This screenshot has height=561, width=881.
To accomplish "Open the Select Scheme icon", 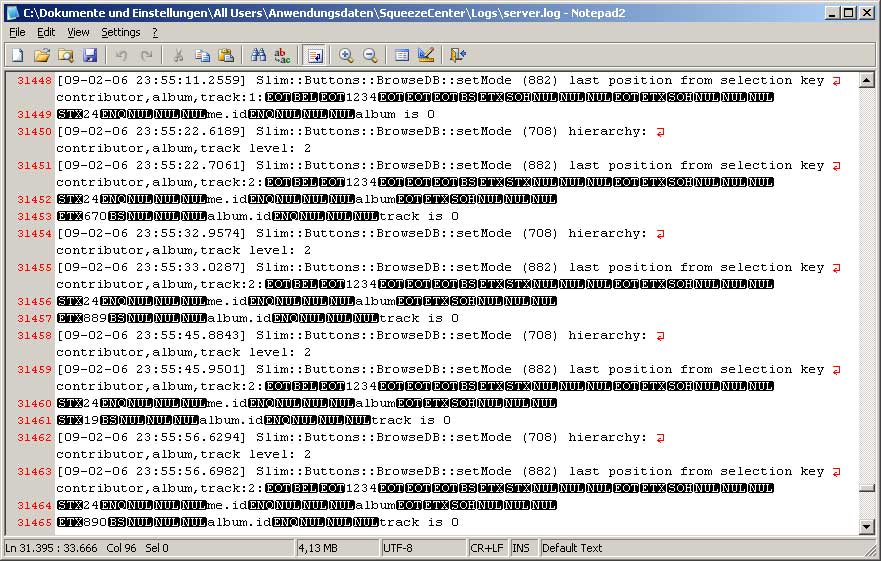I will [x=402, y=56].
